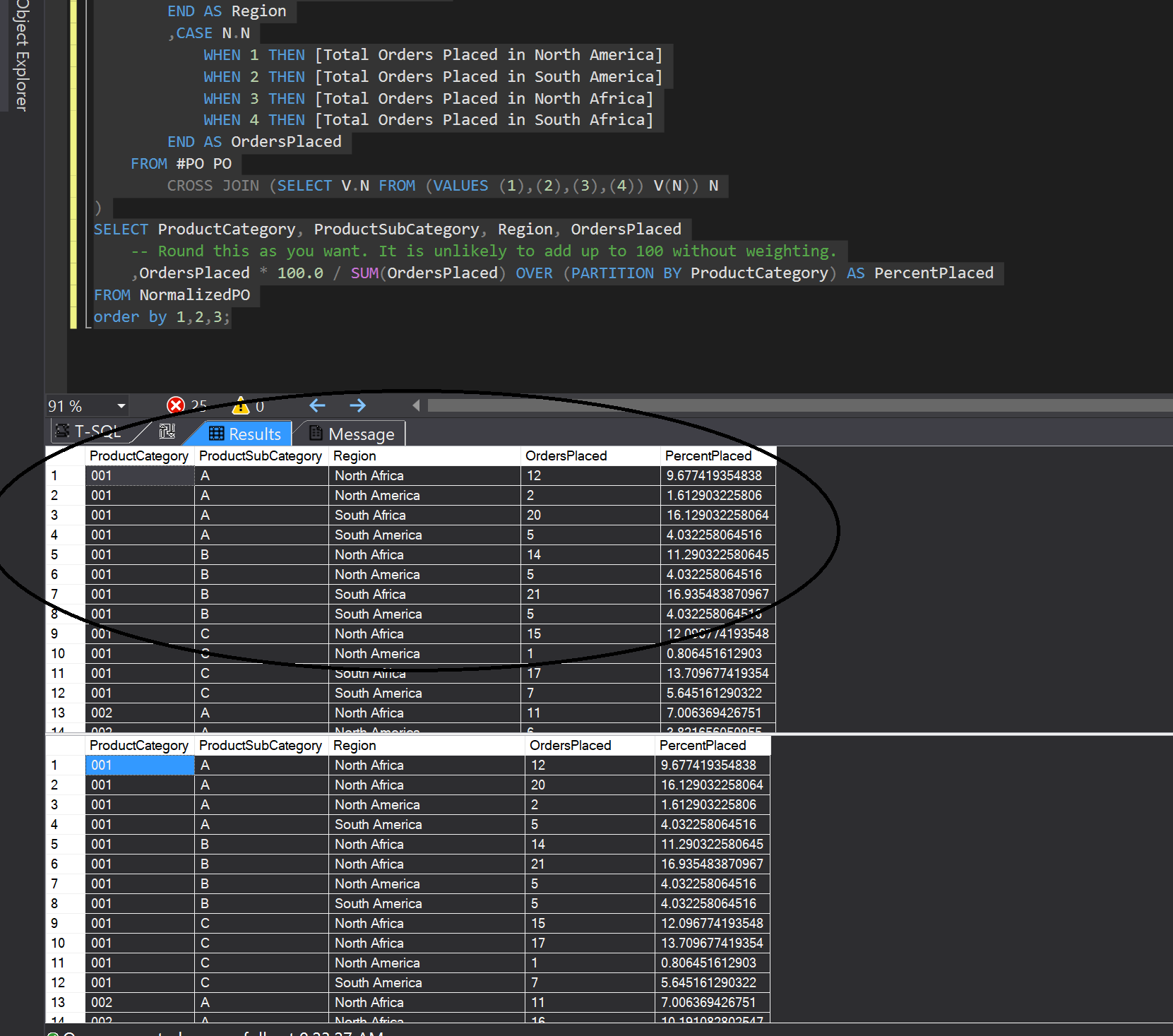
Task: Click the T-SQL tab icon
Action: tap(63, 431)
